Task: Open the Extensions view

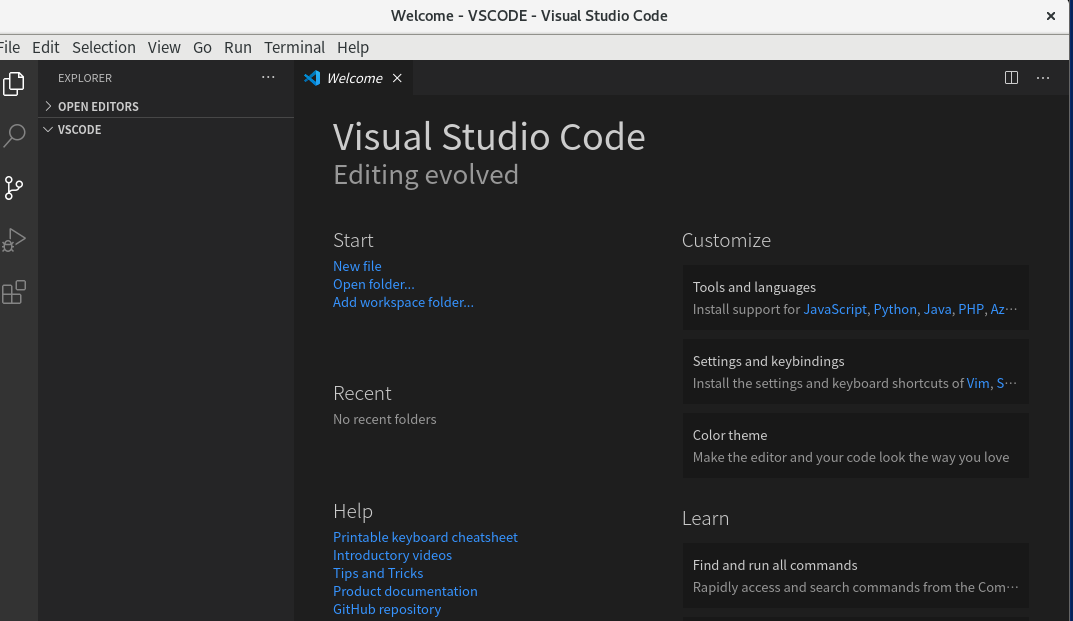Action: [x=14, y=292]
